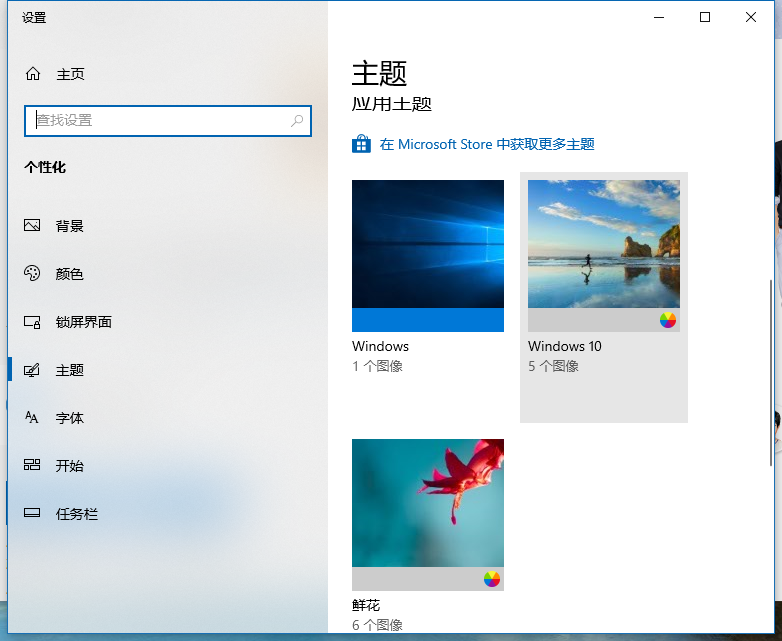
Task: Click the '鲜花' theme name
Action: [x=366, y=606]
